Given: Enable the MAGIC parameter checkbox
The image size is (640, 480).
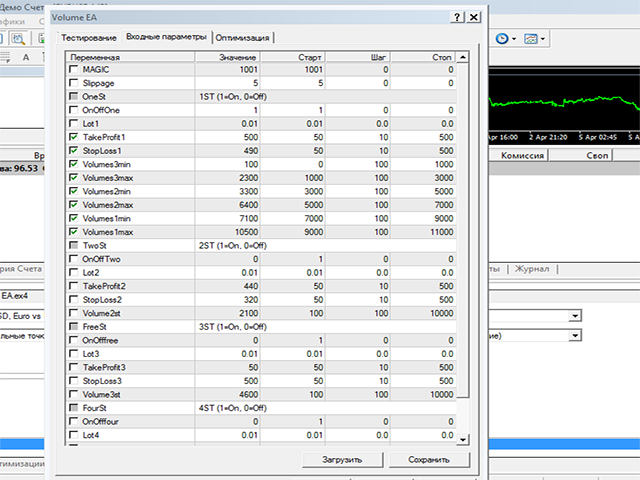Looking at the screenshot, I should tap(74, 71).
